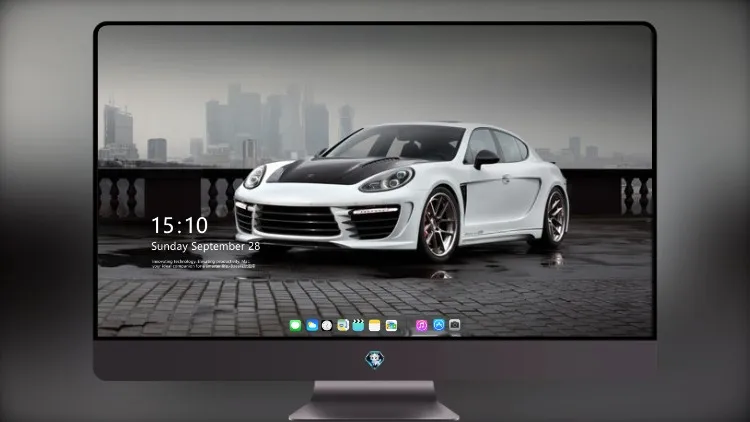The height and width of the screenshot is (422, 750).
Task: Open the photo gallery app icon
Action: pos(391,325)
